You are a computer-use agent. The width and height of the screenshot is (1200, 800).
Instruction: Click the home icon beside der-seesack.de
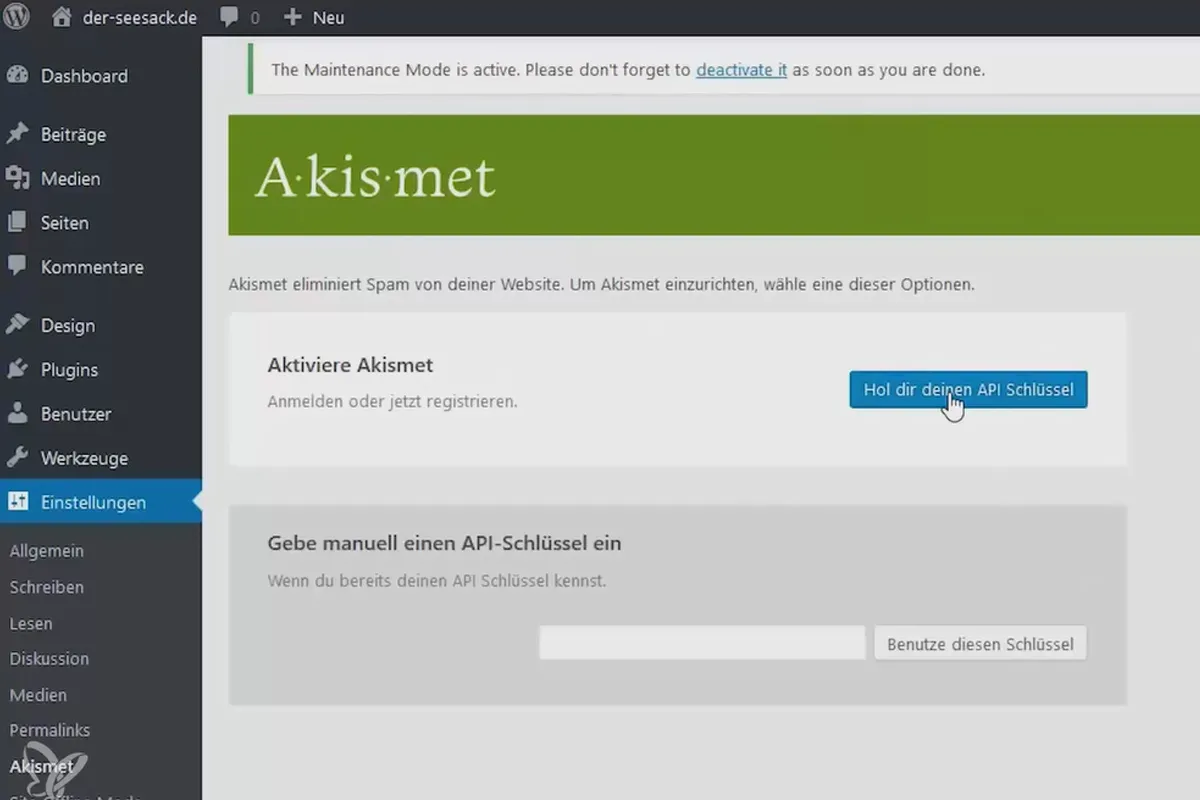pyautogui.click(x=61, y=17)
